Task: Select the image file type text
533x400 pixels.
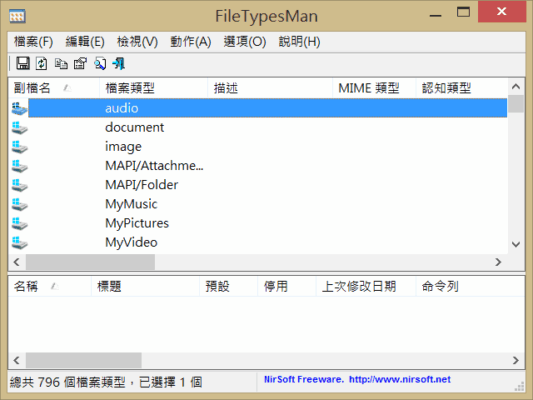Action: [123, 147]
